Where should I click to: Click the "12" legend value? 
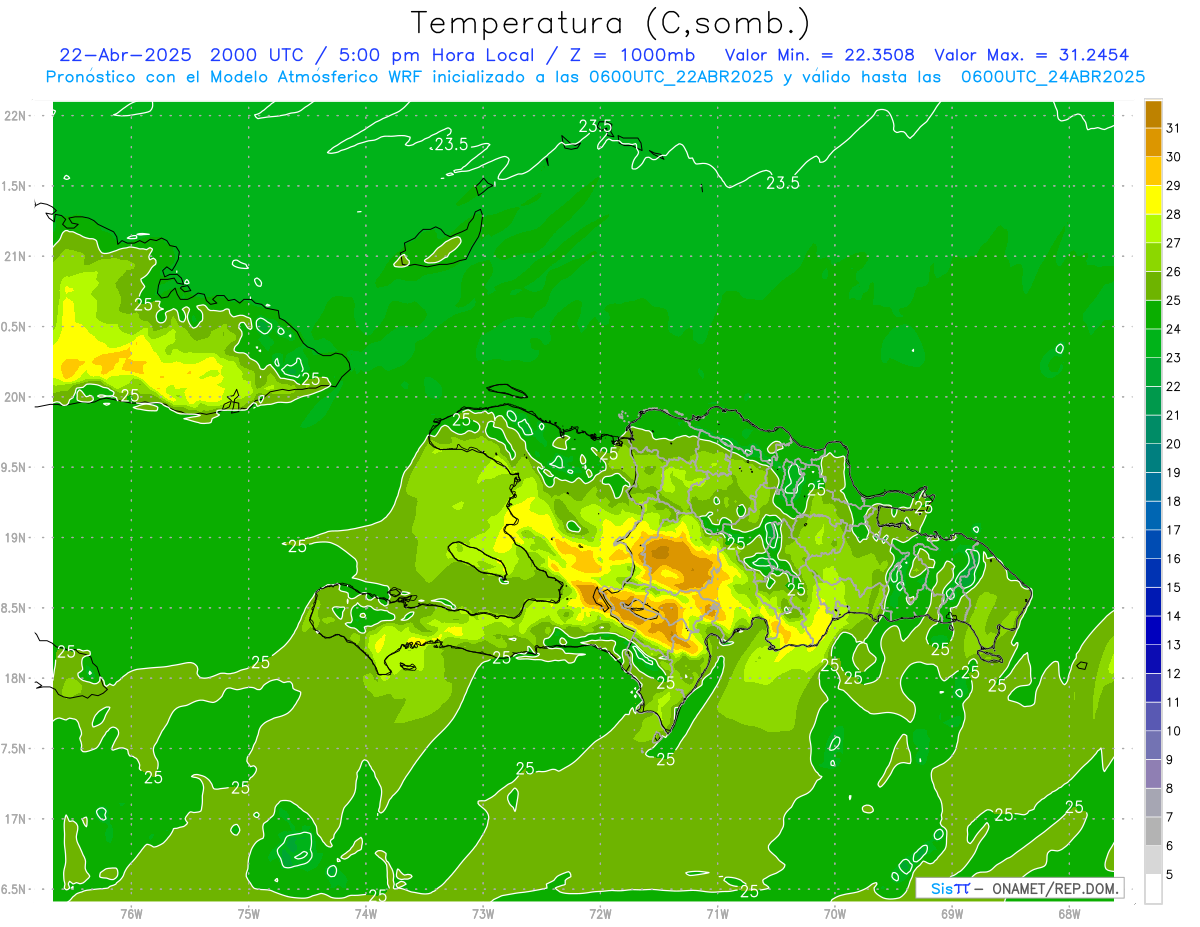pyautogui.click(x=1173, y=674)
